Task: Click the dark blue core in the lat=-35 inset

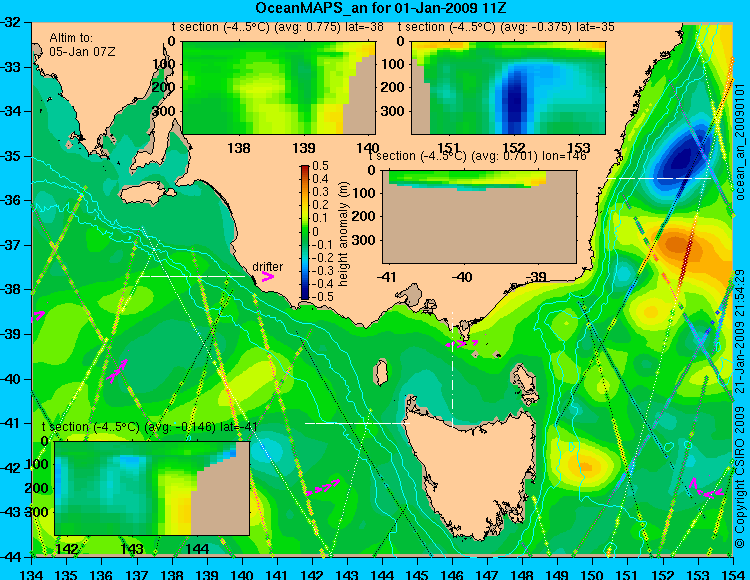Action: click(514, 103)
